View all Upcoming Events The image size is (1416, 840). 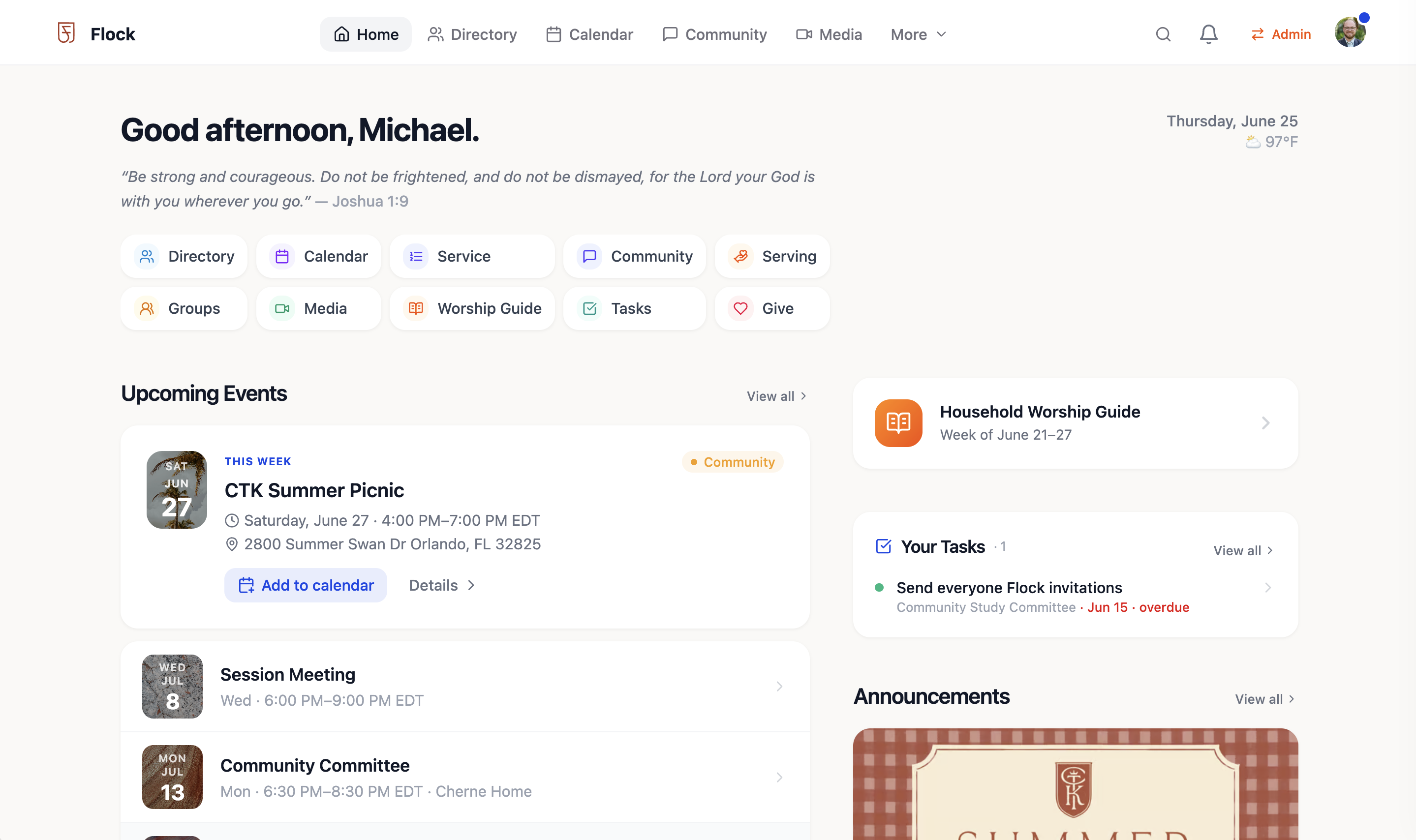coord(777,396)
